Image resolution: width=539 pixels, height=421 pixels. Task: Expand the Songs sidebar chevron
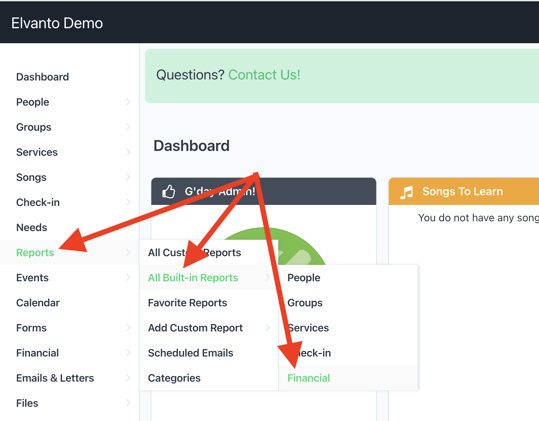tap(128, 177)
